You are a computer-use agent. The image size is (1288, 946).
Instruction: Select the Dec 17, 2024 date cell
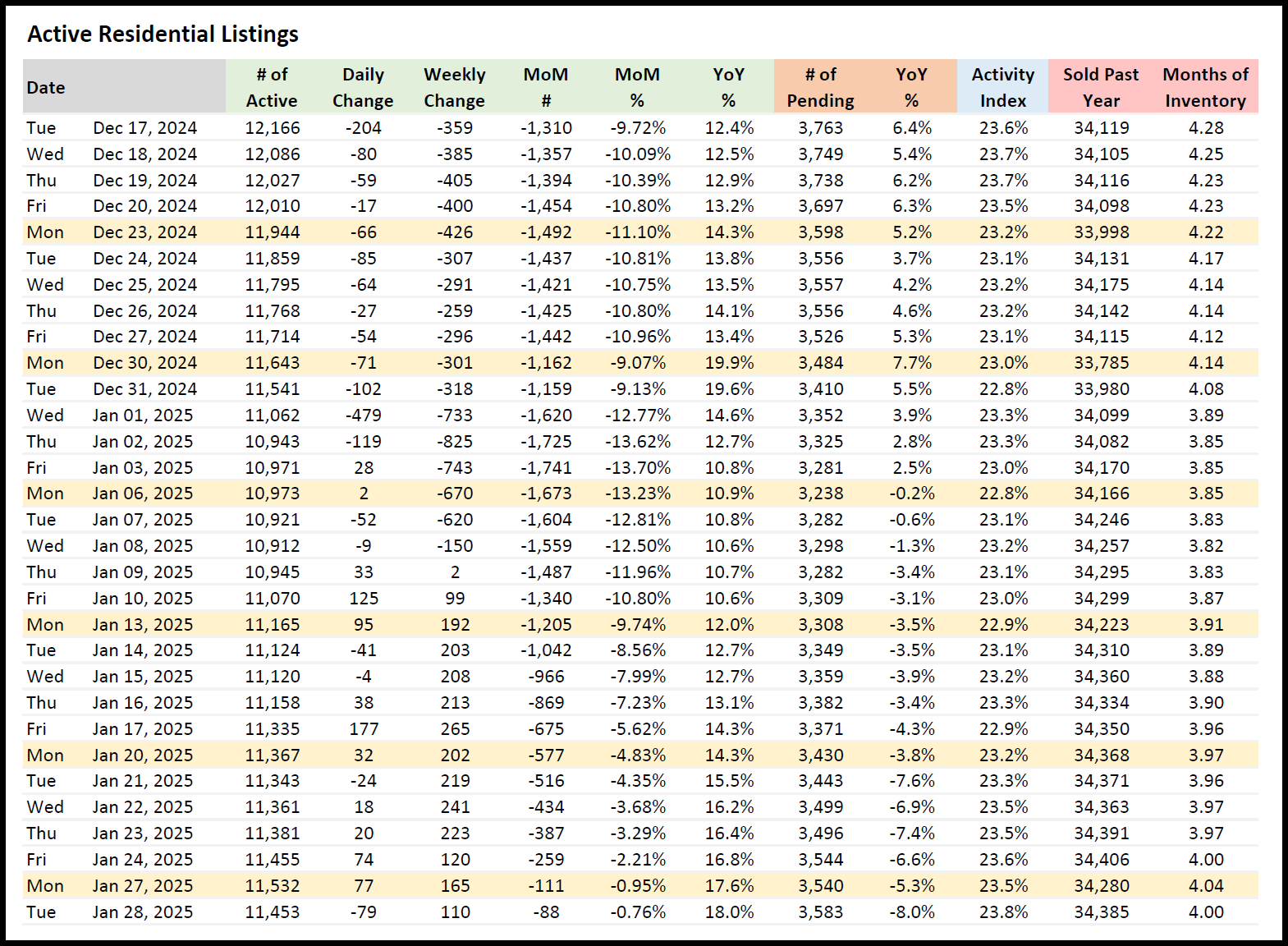point(144,128)
